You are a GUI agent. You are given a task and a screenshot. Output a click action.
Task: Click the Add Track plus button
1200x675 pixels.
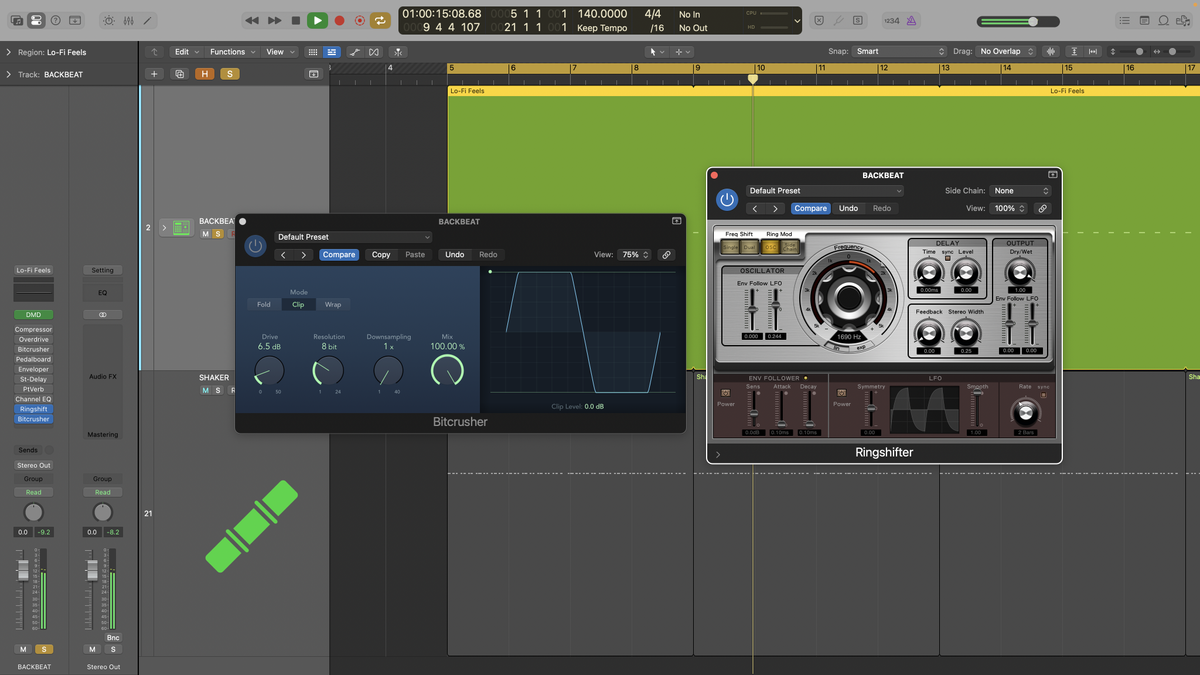154,74
